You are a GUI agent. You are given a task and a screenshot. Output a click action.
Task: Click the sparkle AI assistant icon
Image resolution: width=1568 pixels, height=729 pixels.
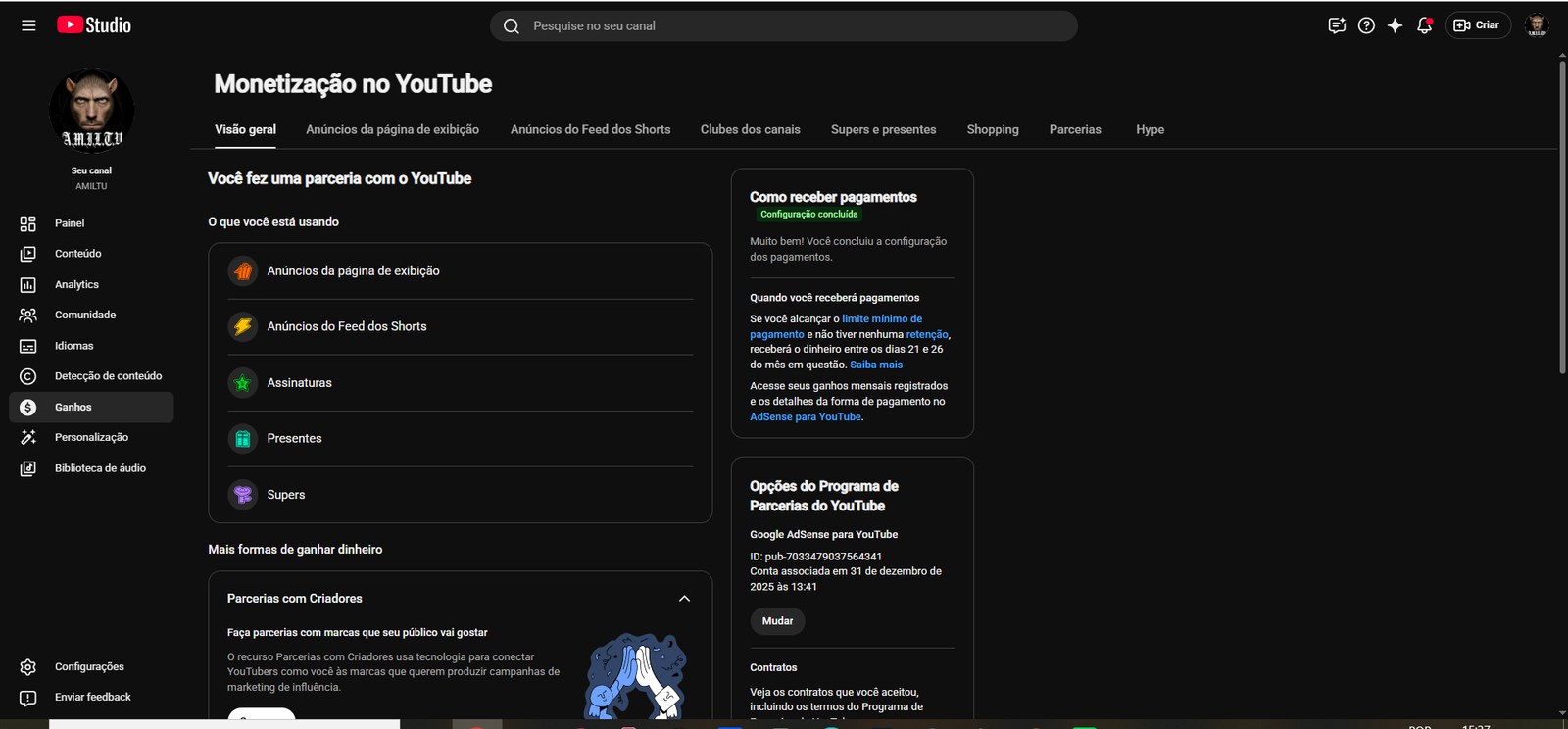1395,25
